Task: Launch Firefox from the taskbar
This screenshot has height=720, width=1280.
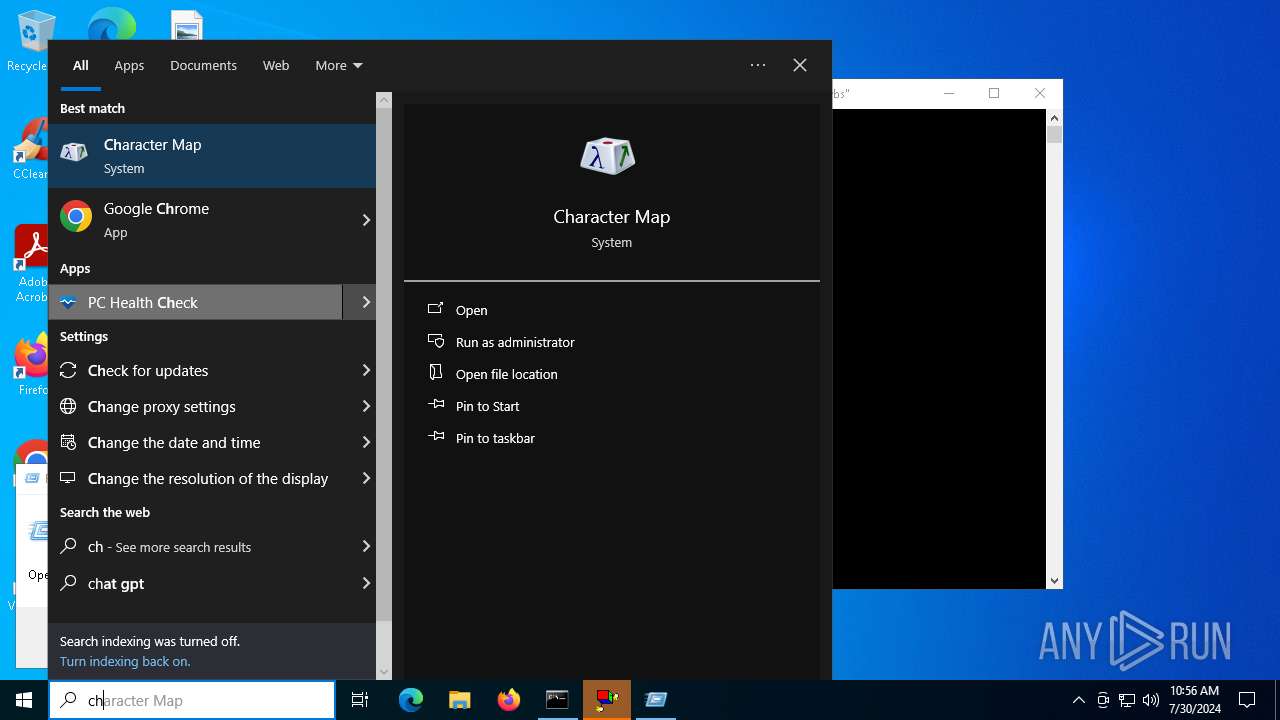Action: pos(509,700)
